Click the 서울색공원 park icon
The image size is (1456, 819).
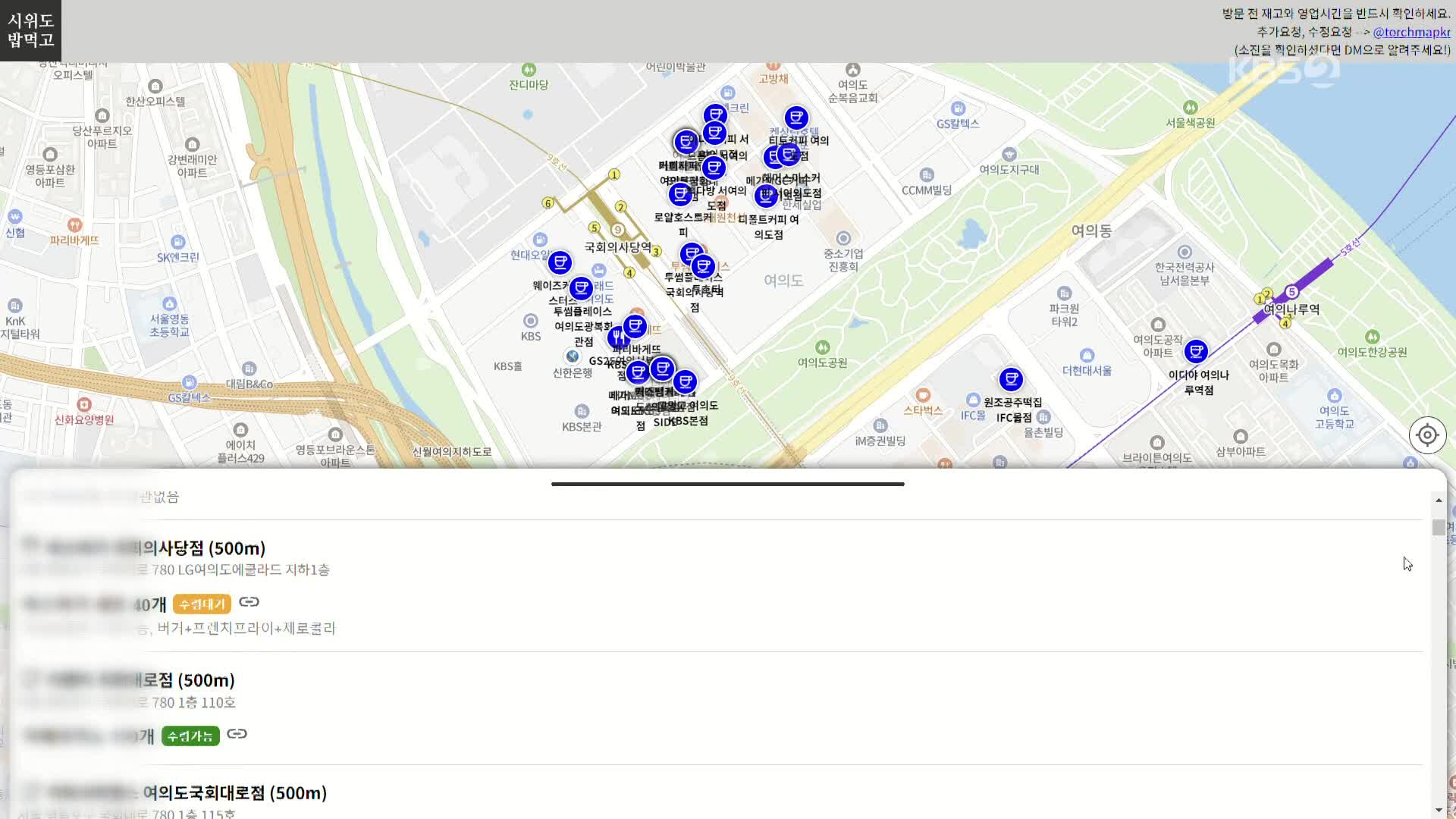1191,108
